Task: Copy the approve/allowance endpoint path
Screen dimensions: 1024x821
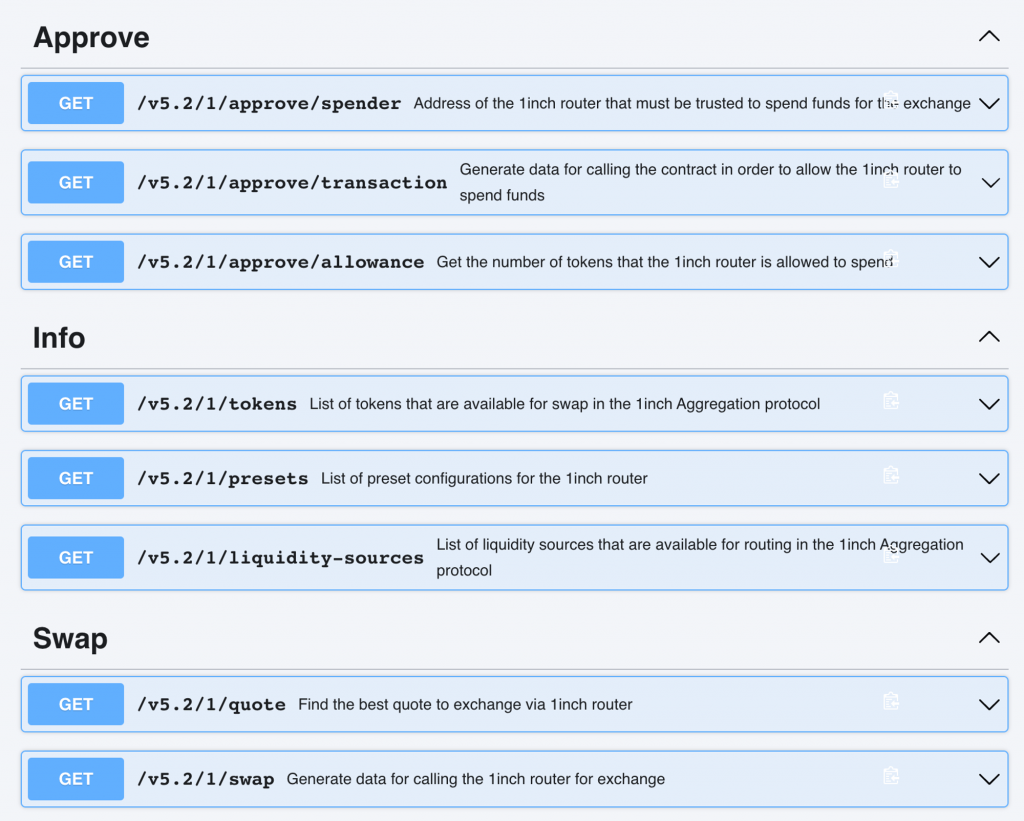Action: click(891, 259)
